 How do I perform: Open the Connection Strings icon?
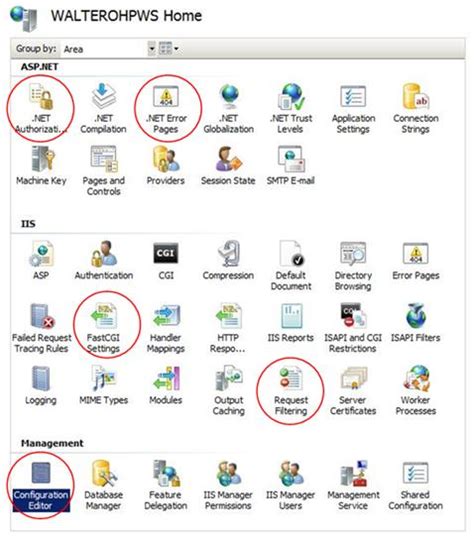tap(416, 109)
